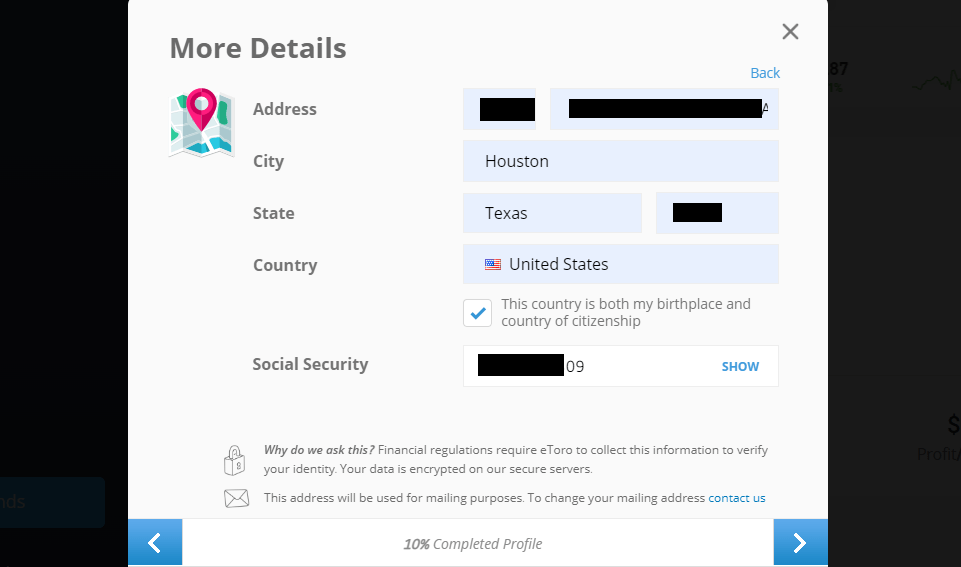Viewport: 961px width, 567px height.
Task: Uncheck birthplace and citizenship checkbox
Action: coord(477,313)
